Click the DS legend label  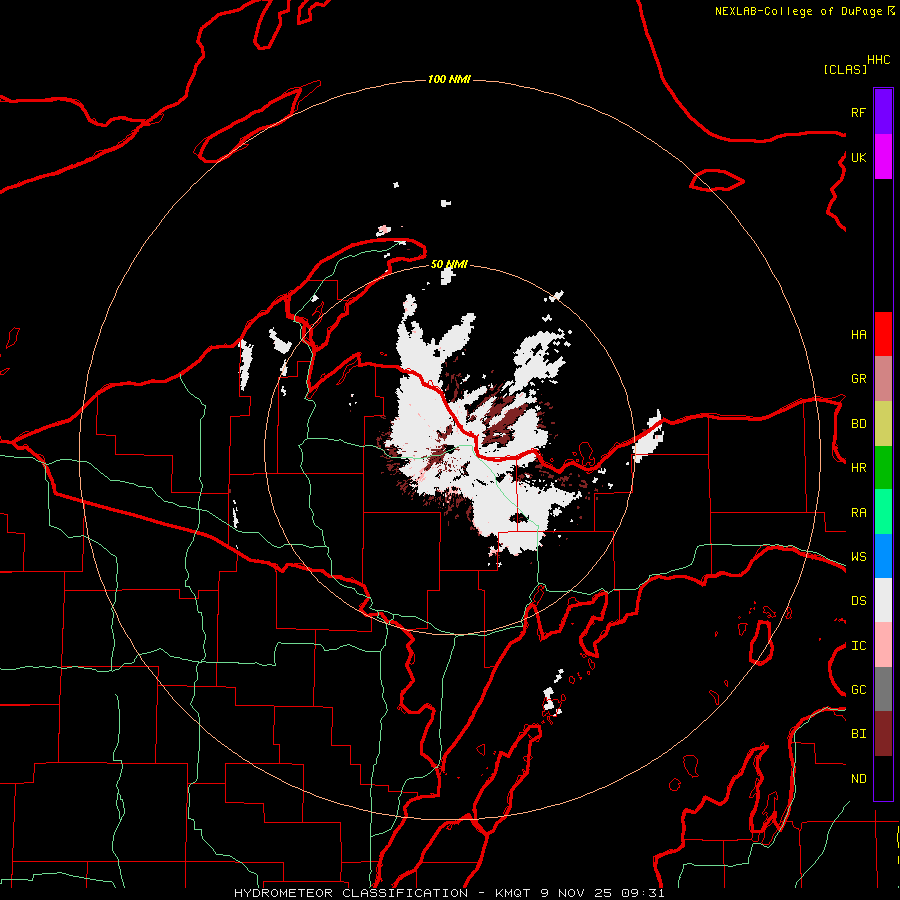click(x=858, y=601)
